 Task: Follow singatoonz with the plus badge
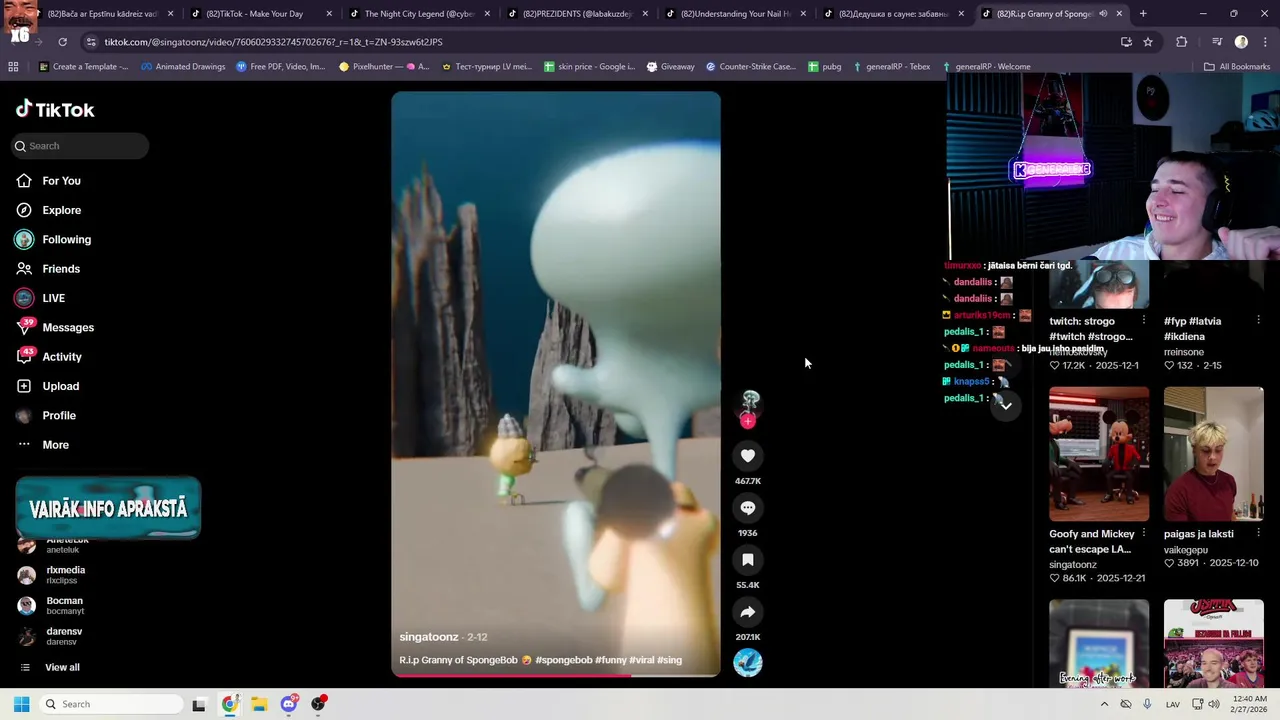747,421
